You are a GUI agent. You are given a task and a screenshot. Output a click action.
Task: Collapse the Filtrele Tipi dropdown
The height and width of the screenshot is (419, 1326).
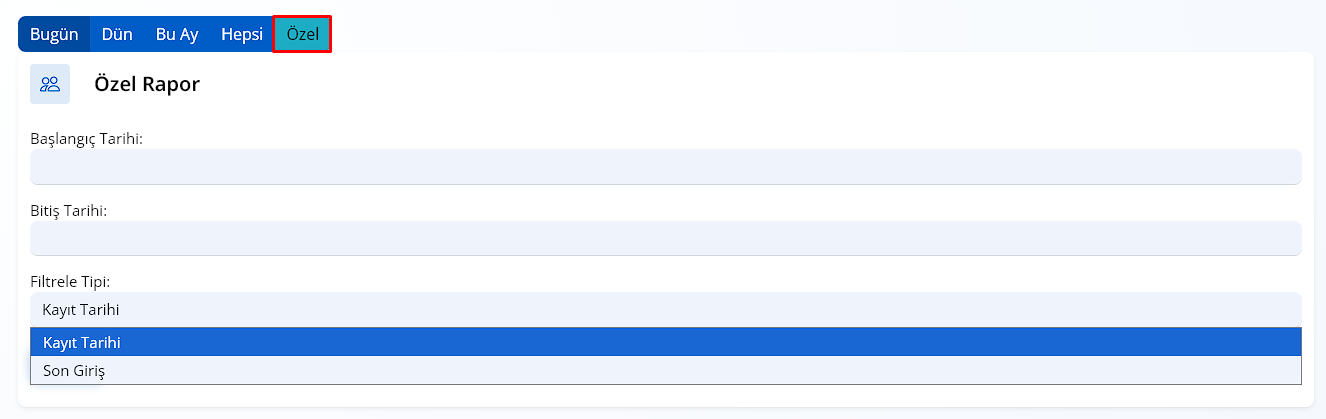tap(665, 310)
